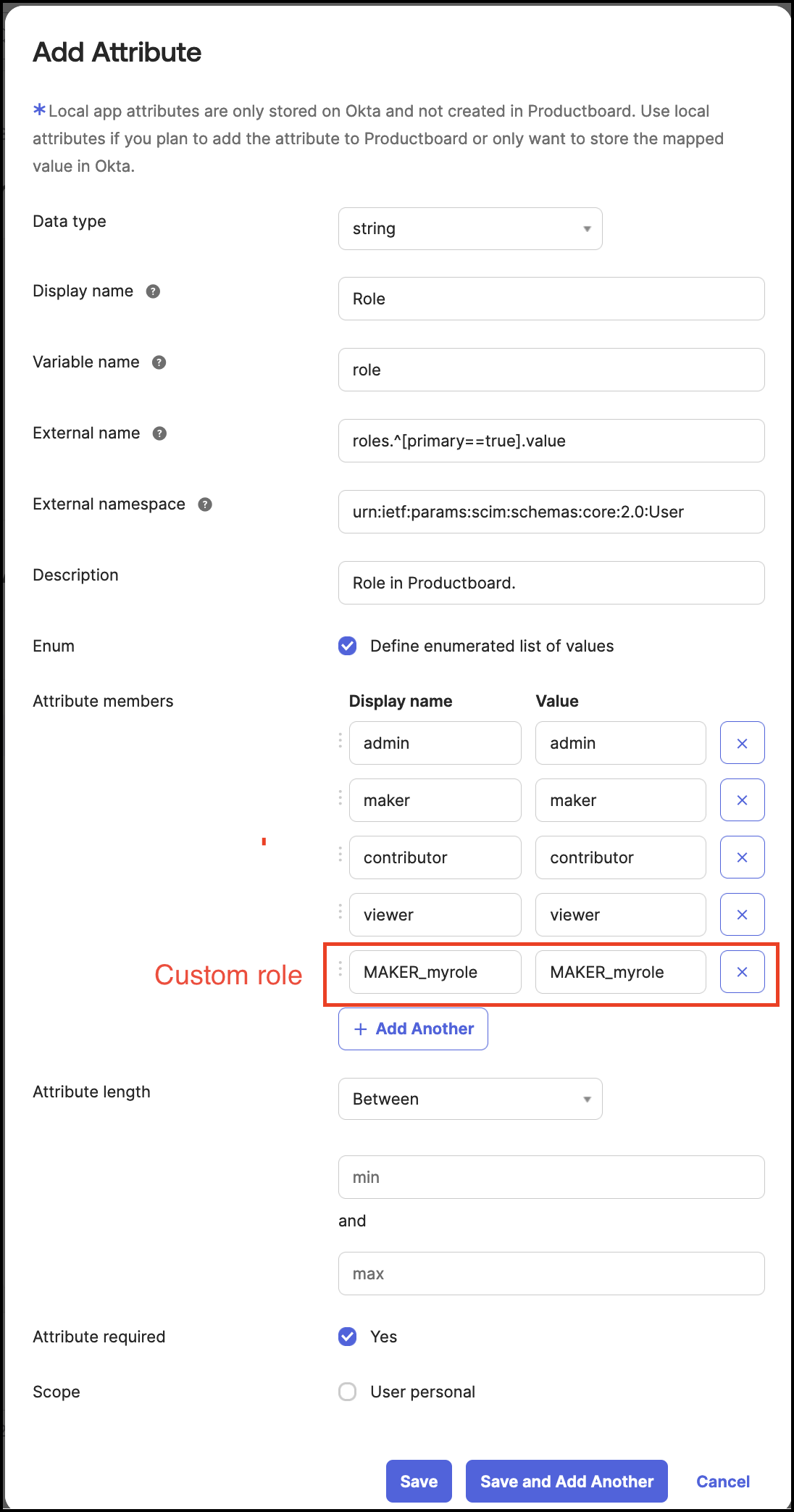This screenshot has height=1512, width=794.
Task: Click the External name input field
Action: pyautogui.click(x=551, y=441)
